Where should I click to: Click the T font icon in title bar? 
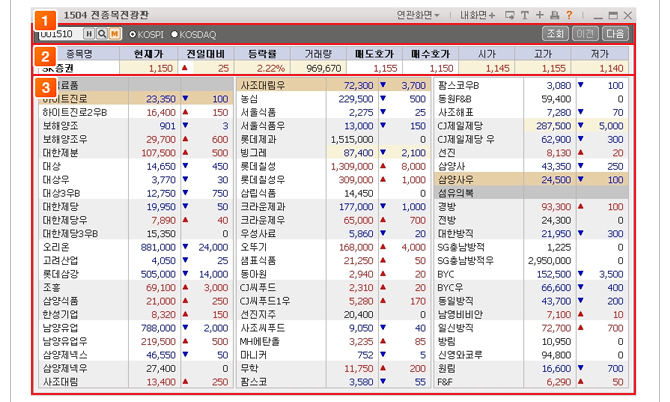(x=526, y=15)
